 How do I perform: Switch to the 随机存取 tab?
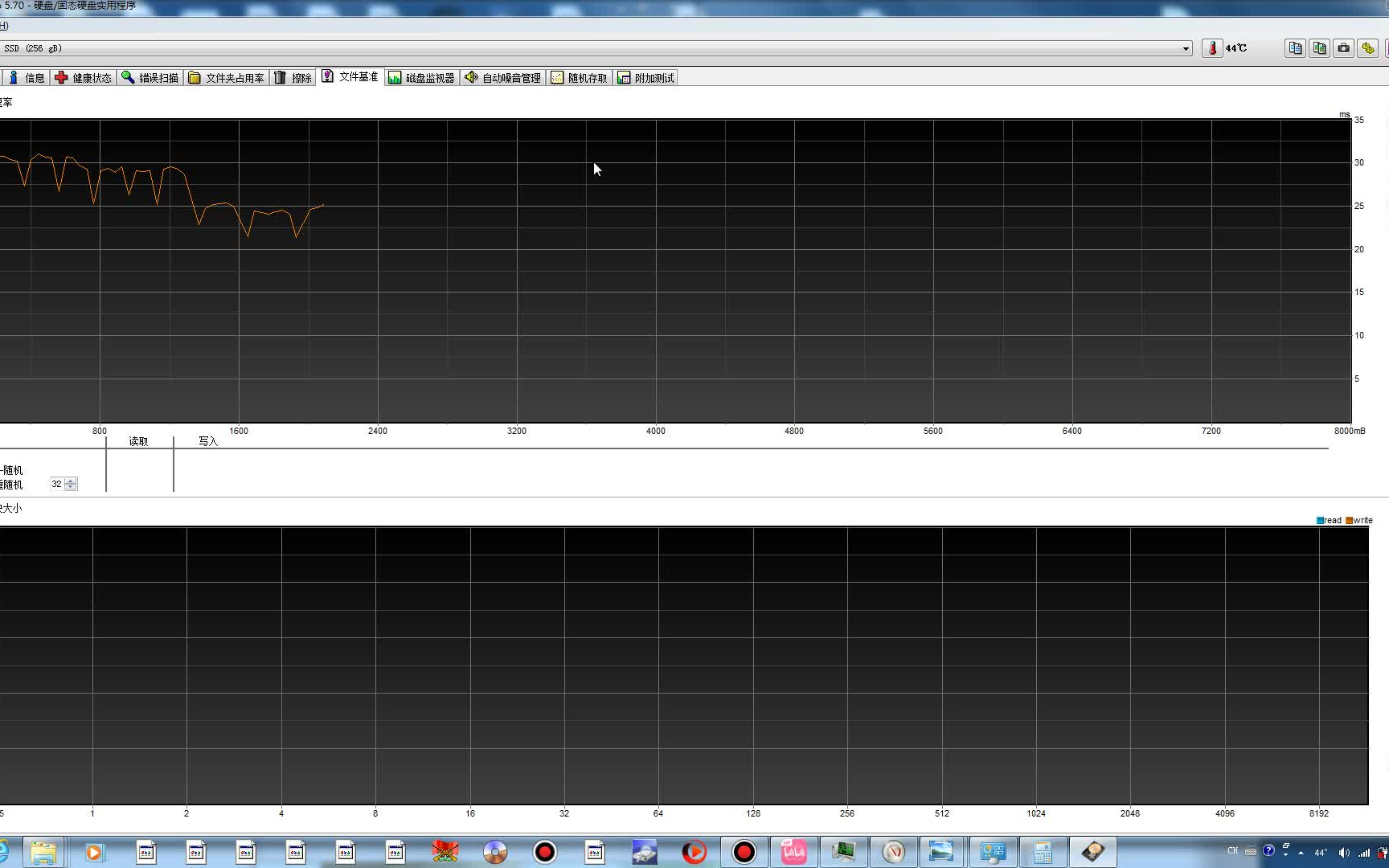580,78
